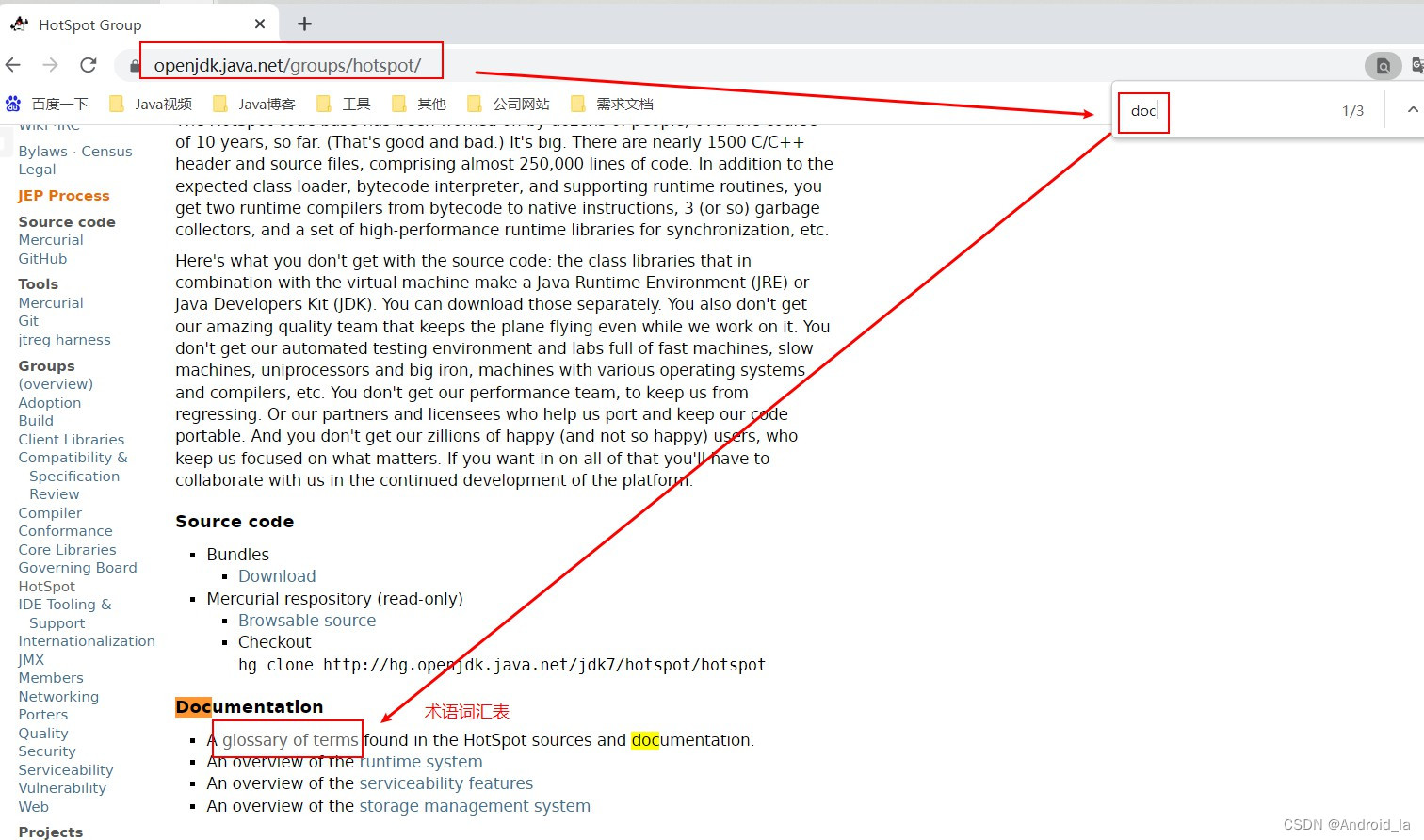1424x840 pixels.
Task: Open the Web group link
Action: [33, 807]
